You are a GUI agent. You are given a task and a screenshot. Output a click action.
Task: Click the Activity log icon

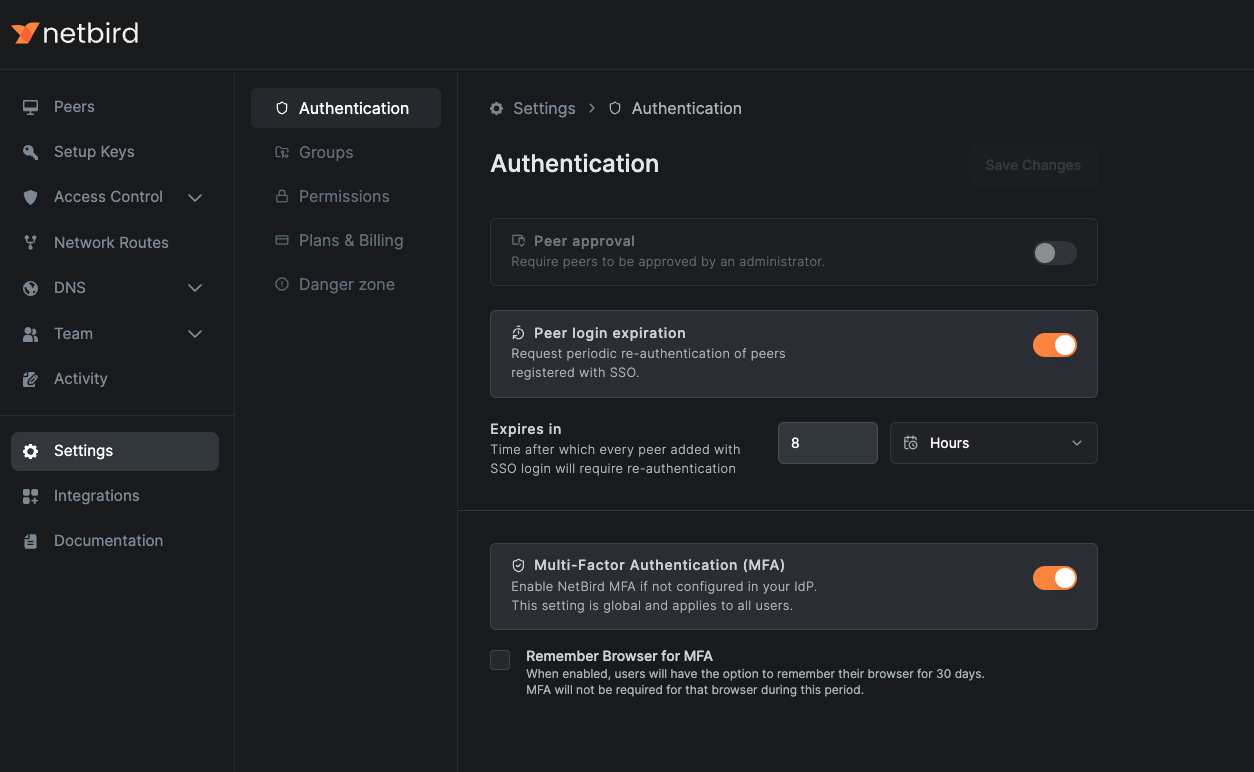point(31,379)
